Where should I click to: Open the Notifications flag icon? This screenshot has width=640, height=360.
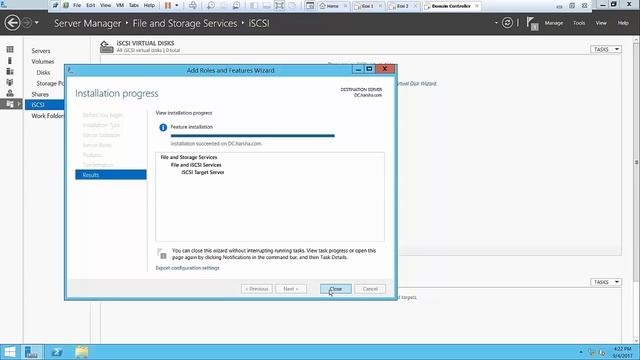click(532, 23)
